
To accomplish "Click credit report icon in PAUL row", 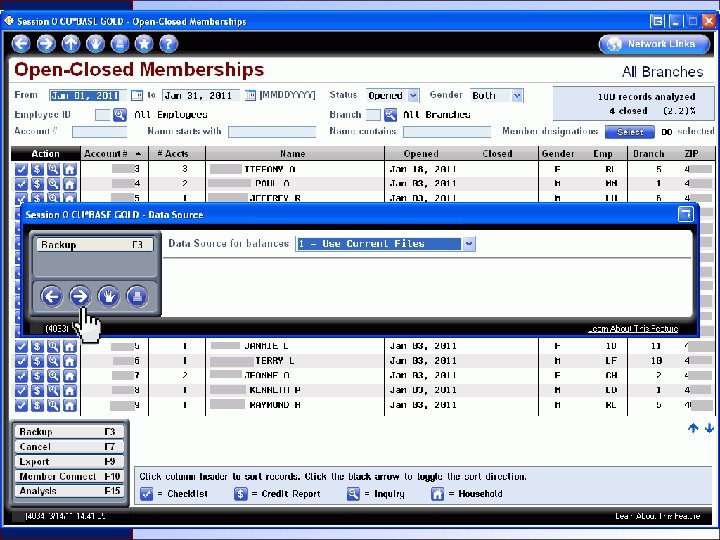I will (x=37, y=184).
